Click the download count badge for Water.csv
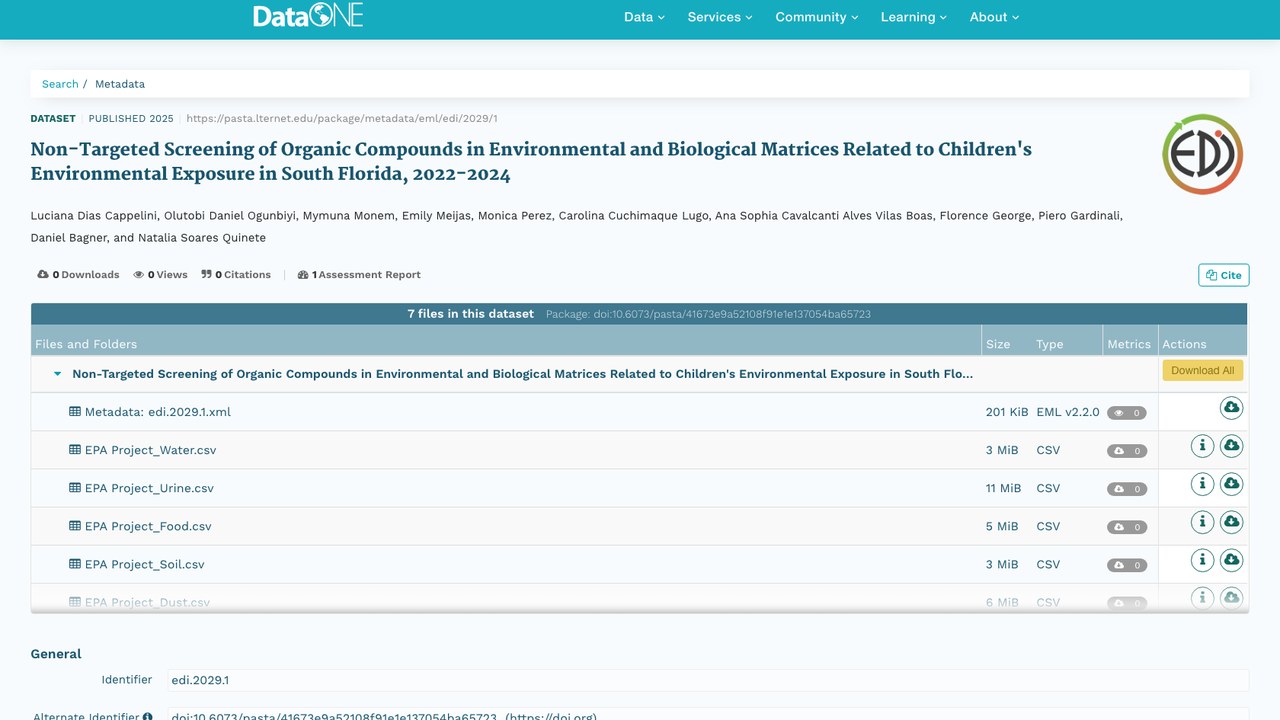The width and height of the screenshot is (1280, 720). (x=1127, y=451)
